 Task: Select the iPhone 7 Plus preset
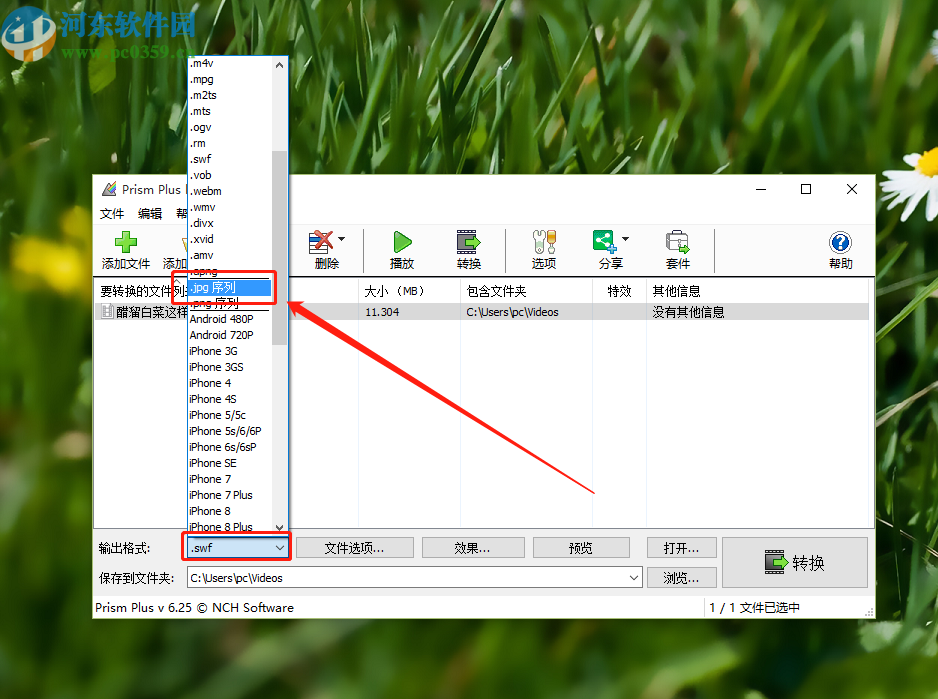pyautogui.click(x=230, y=495)
